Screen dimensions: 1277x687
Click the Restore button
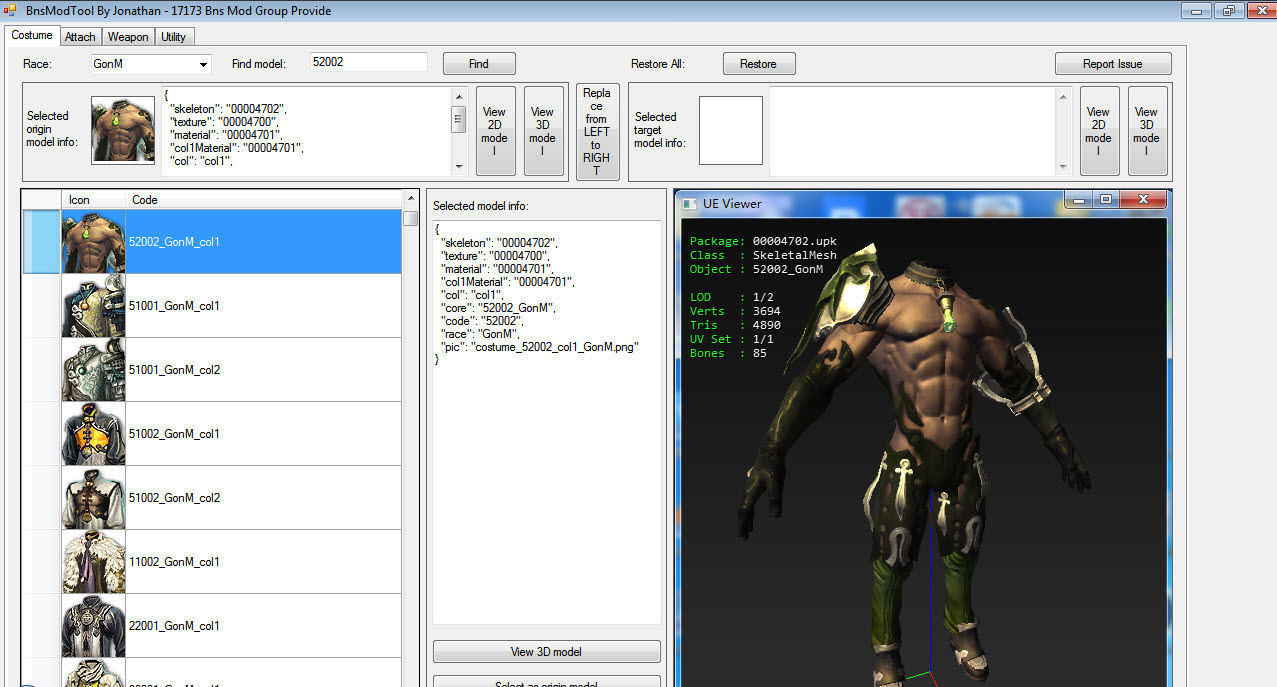(758, 64)
